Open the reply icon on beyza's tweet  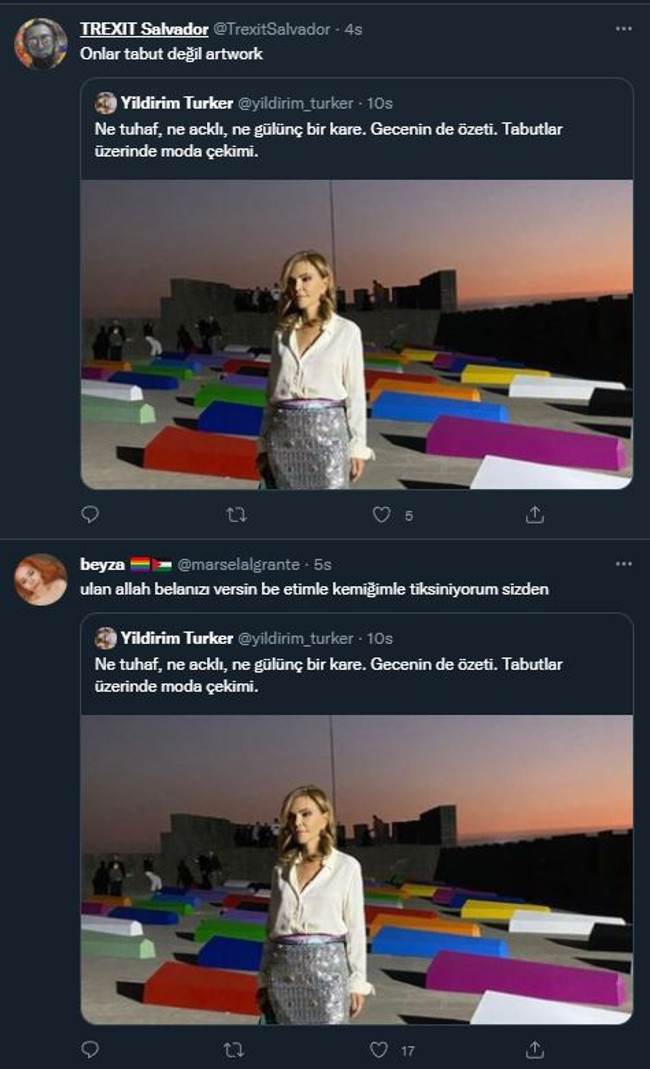pos(90,1050)
